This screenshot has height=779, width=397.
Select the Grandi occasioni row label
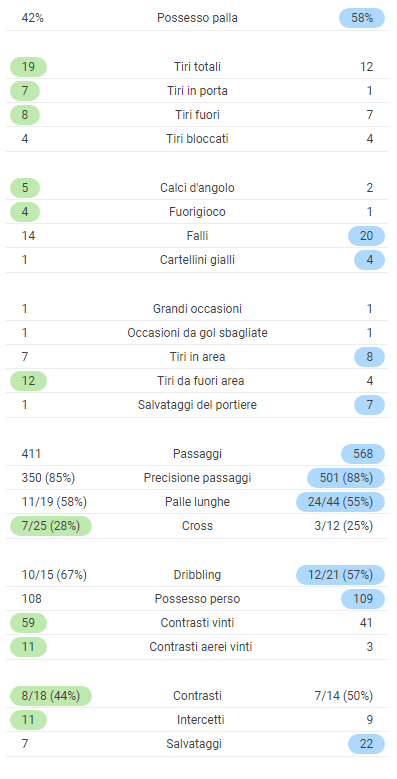point(197,309)
